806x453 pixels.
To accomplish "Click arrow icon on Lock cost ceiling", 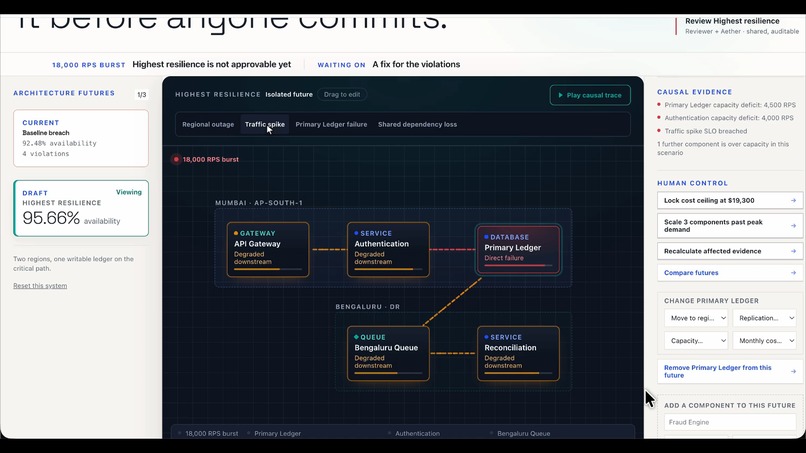I will pyautogui.click(x=793, y=201).
